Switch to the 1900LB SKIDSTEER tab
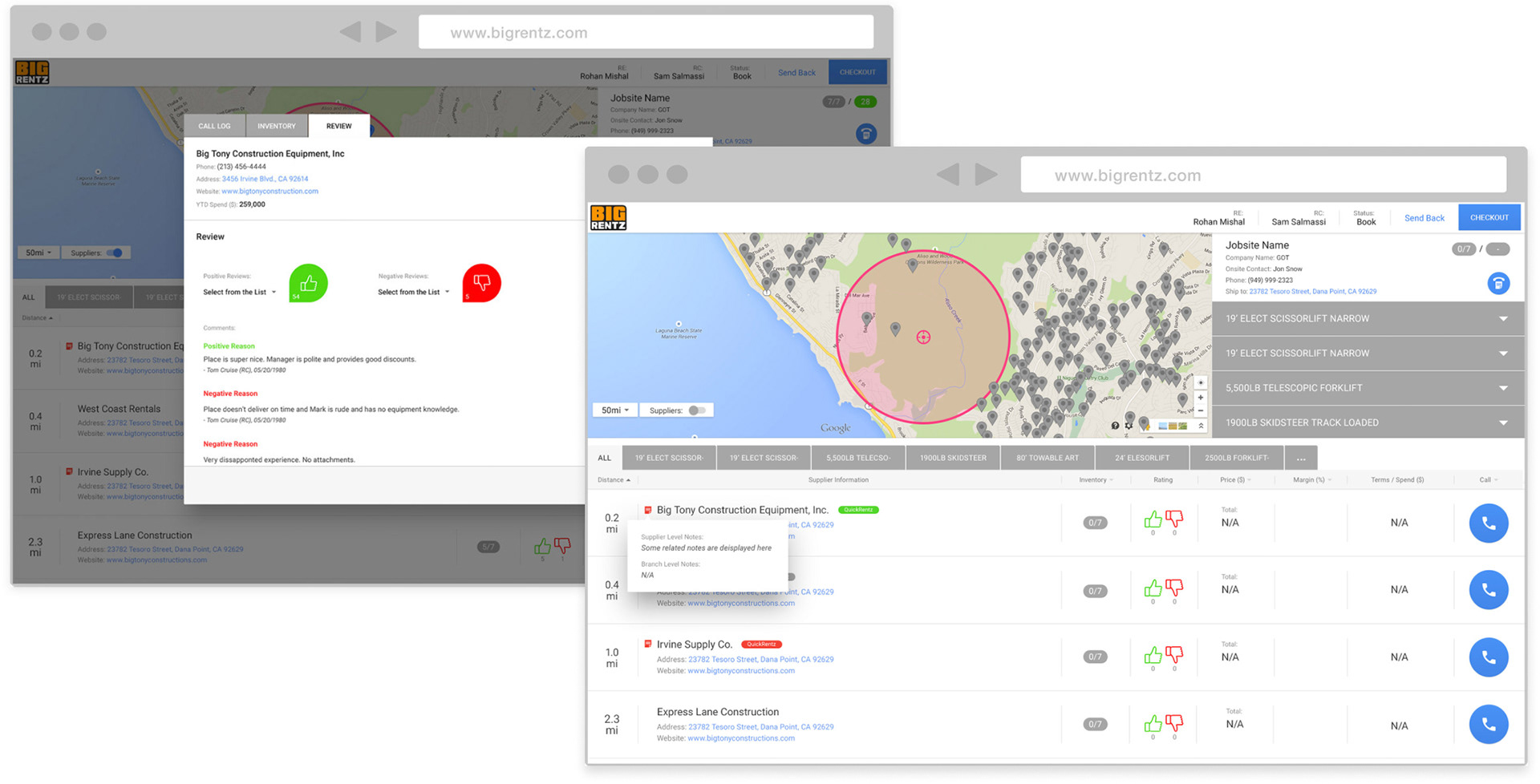This screenshot has height=784, width=1540. point(953,458)
